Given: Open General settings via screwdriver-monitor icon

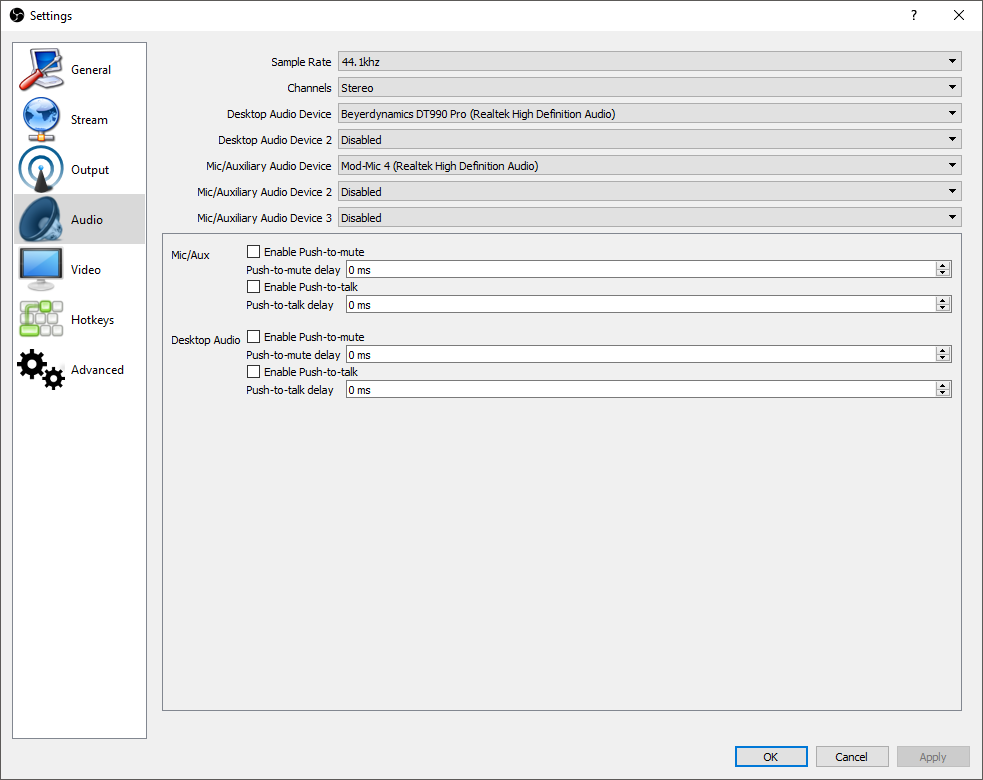Looking at the screenshot, I should [x=41, y=69].
